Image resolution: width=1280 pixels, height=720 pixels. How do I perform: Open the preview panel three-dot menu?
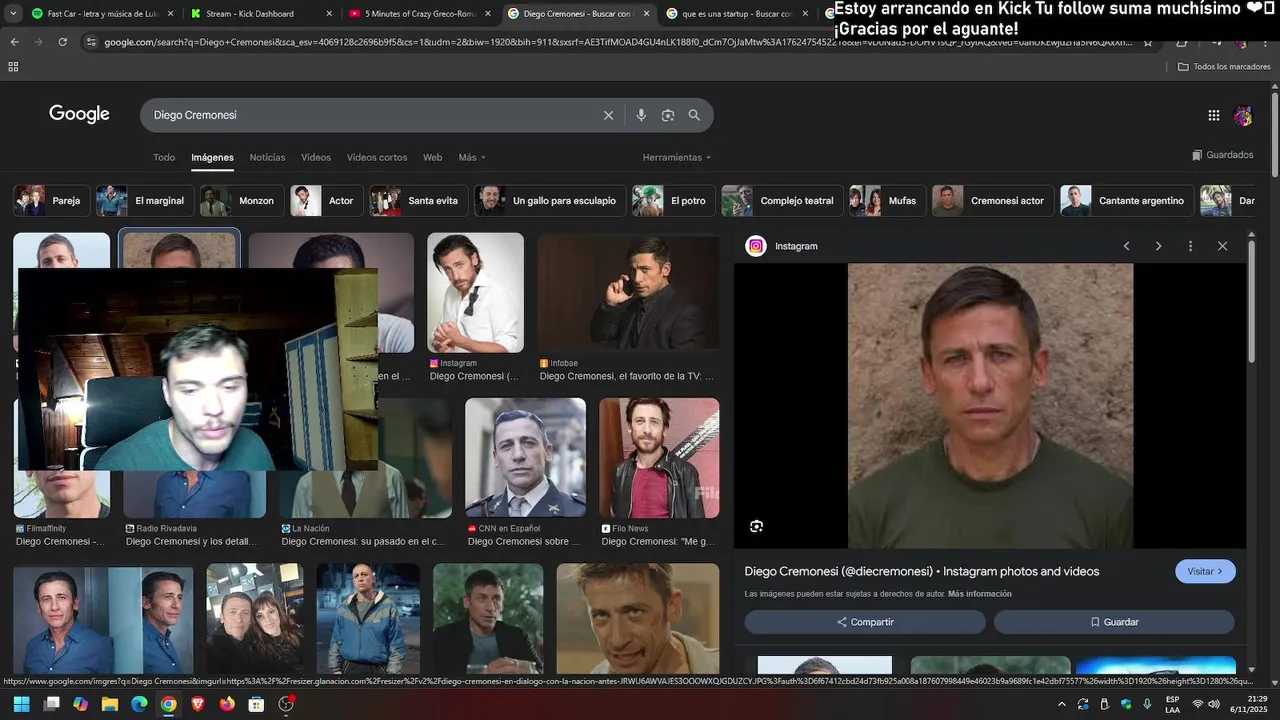click(x=1190, y=246)
